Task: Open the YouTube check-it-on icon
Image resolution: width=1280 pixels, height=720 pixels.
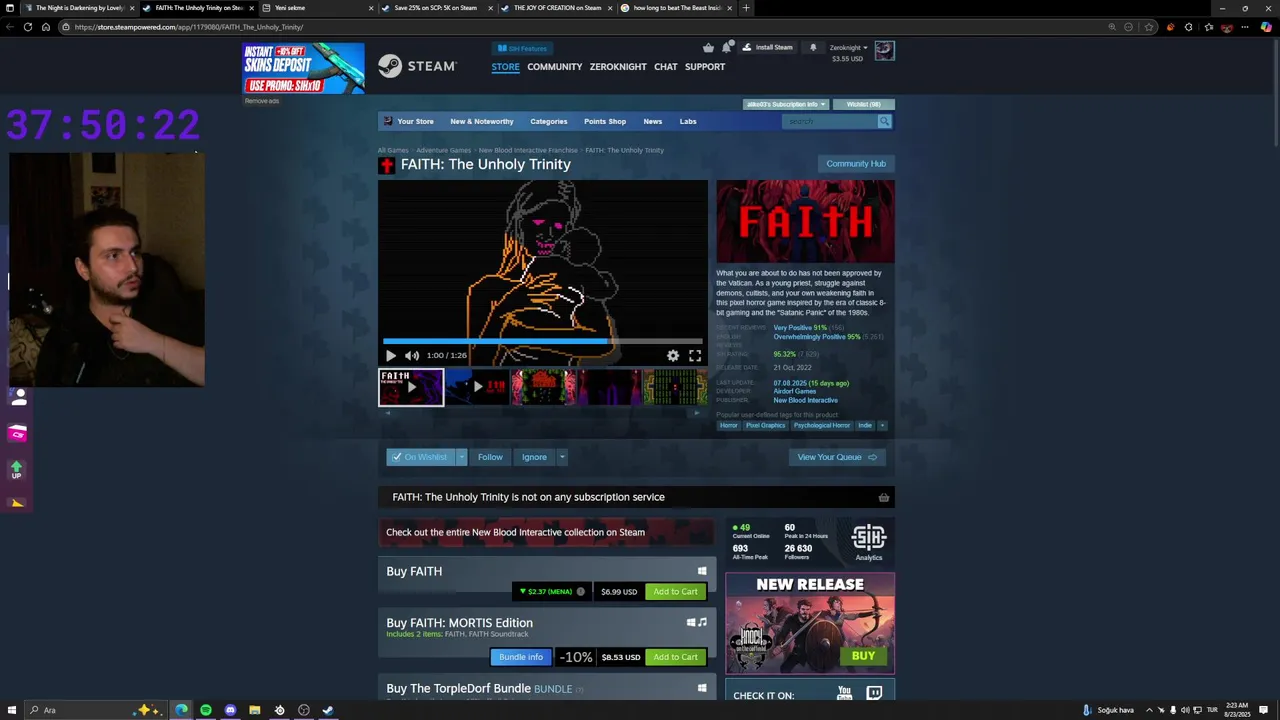Action: [x=845, y=693]
